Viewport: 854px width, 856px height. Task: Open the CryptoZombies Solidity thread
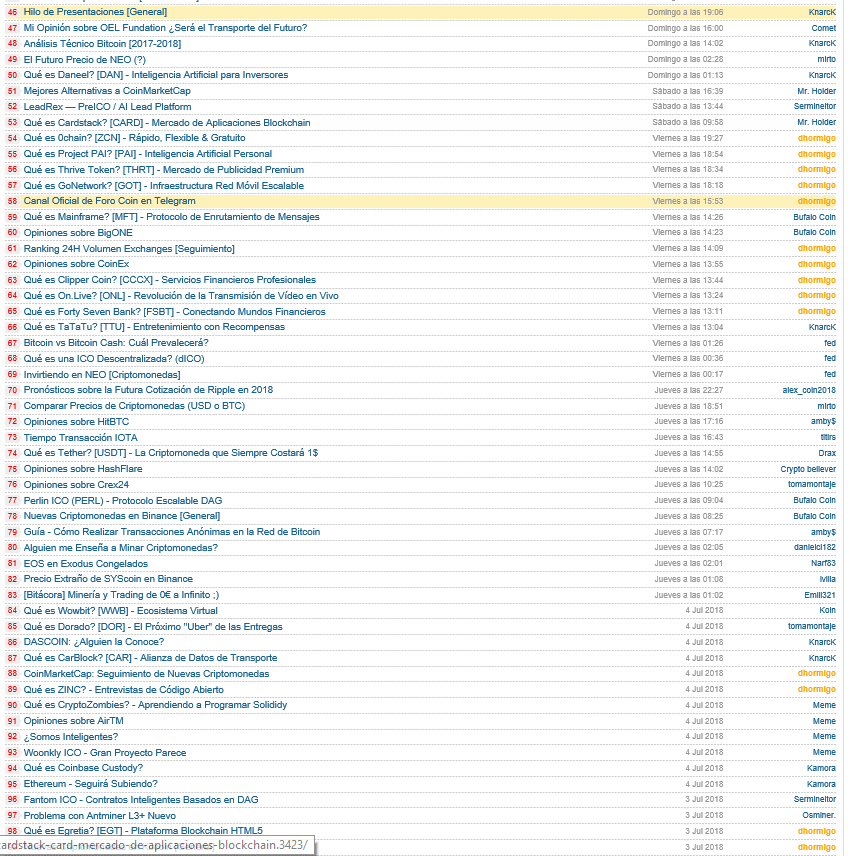tap(155, 705)
